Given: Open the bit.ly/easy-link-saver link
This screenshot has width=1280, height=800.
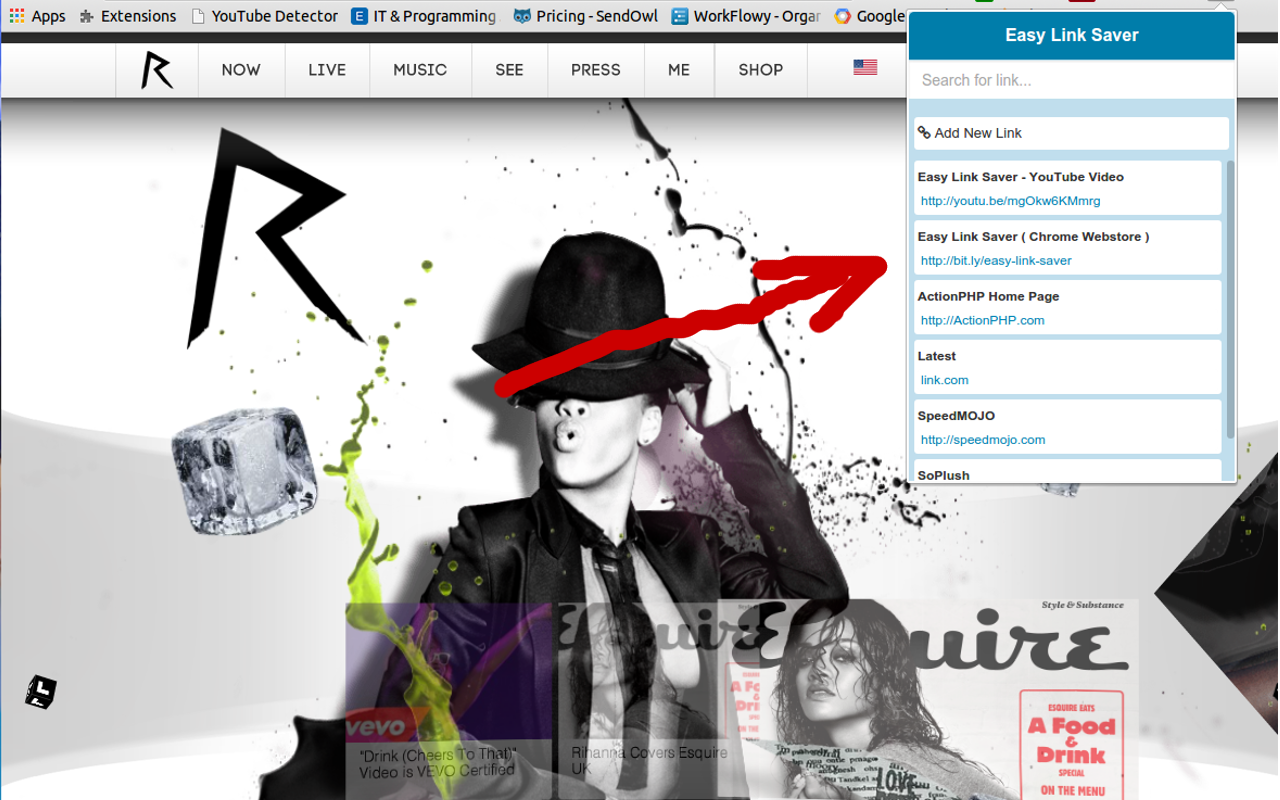Looking at the screenshot, I should tap(996, 261).
